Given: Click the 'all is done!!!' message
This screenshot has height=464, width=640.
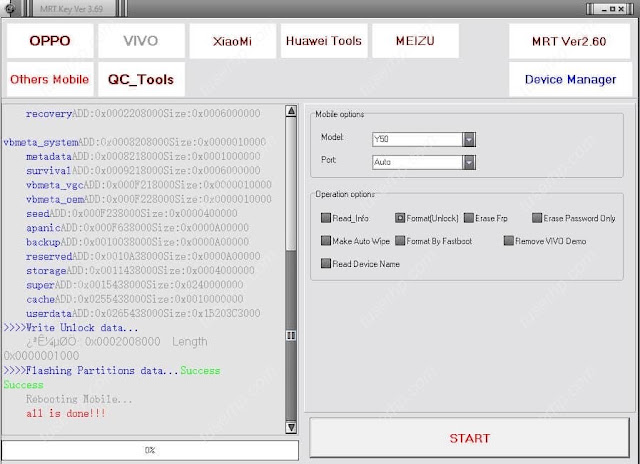Looking at the screenshot, I should pos(66,413).
